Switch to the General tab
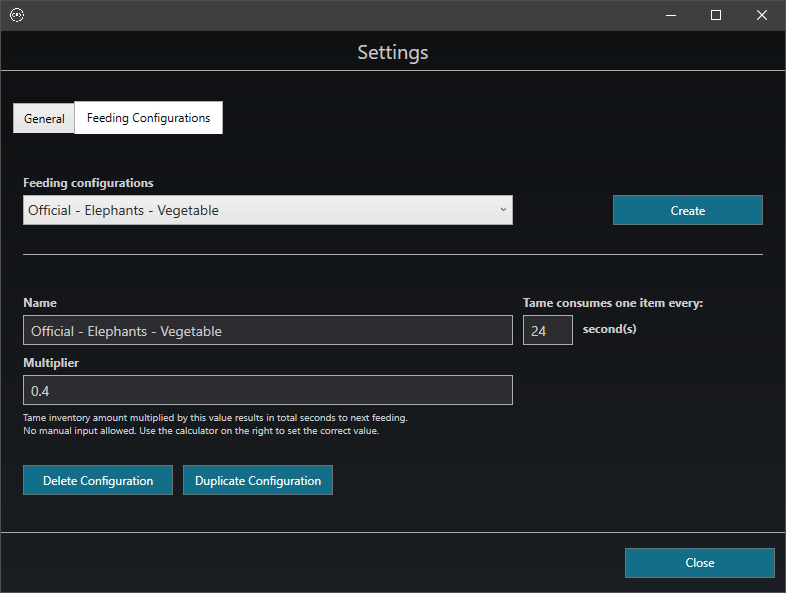Screen dimensions: 786x593 (x=44, y=118)
